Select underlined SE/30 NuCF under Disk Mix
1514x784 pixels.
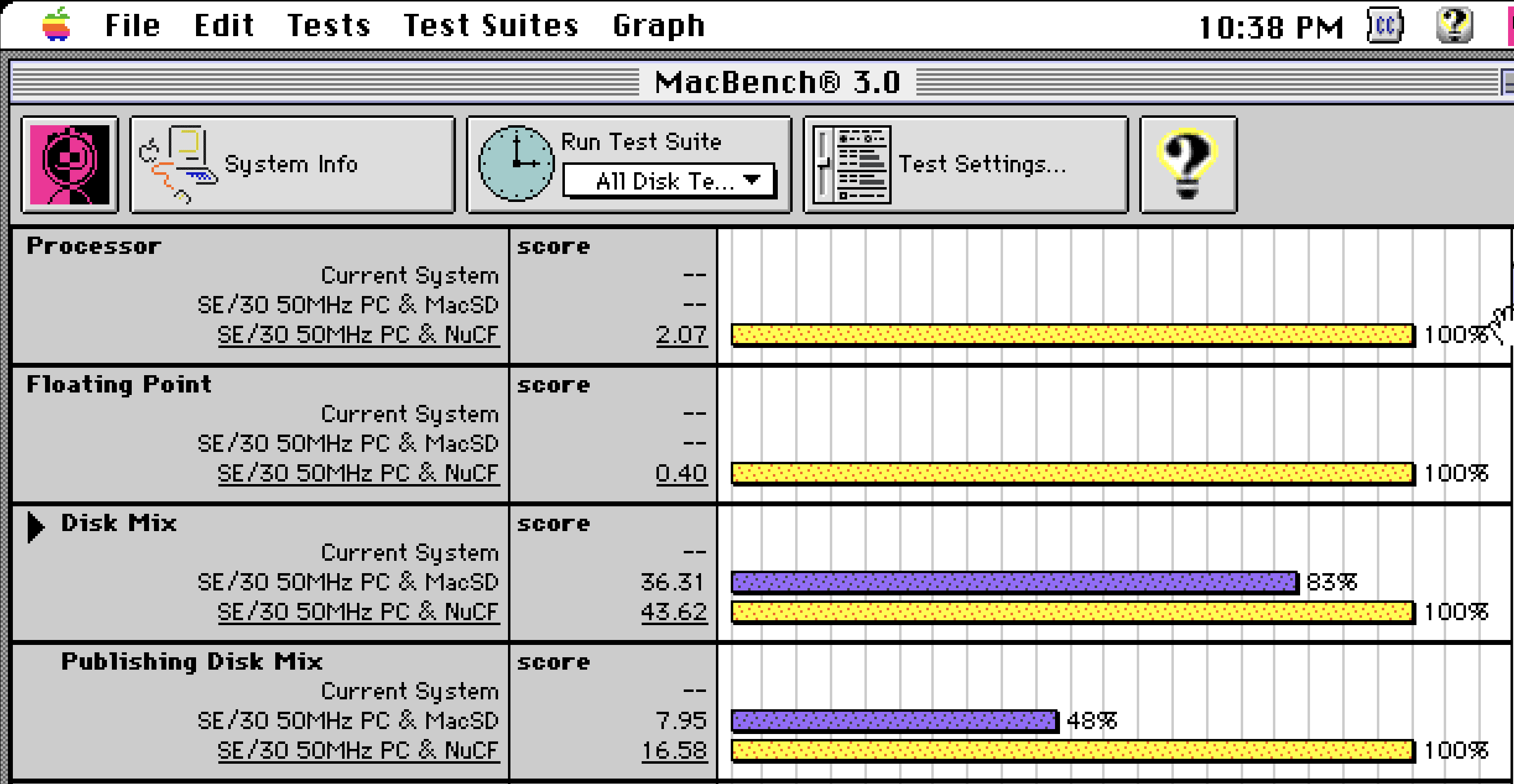click(x=358, y=612)
